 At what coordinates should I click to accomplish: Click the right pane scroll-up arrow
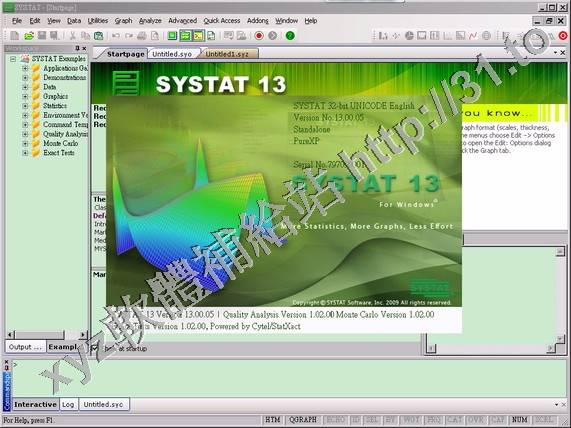click(x=560, y=251)
